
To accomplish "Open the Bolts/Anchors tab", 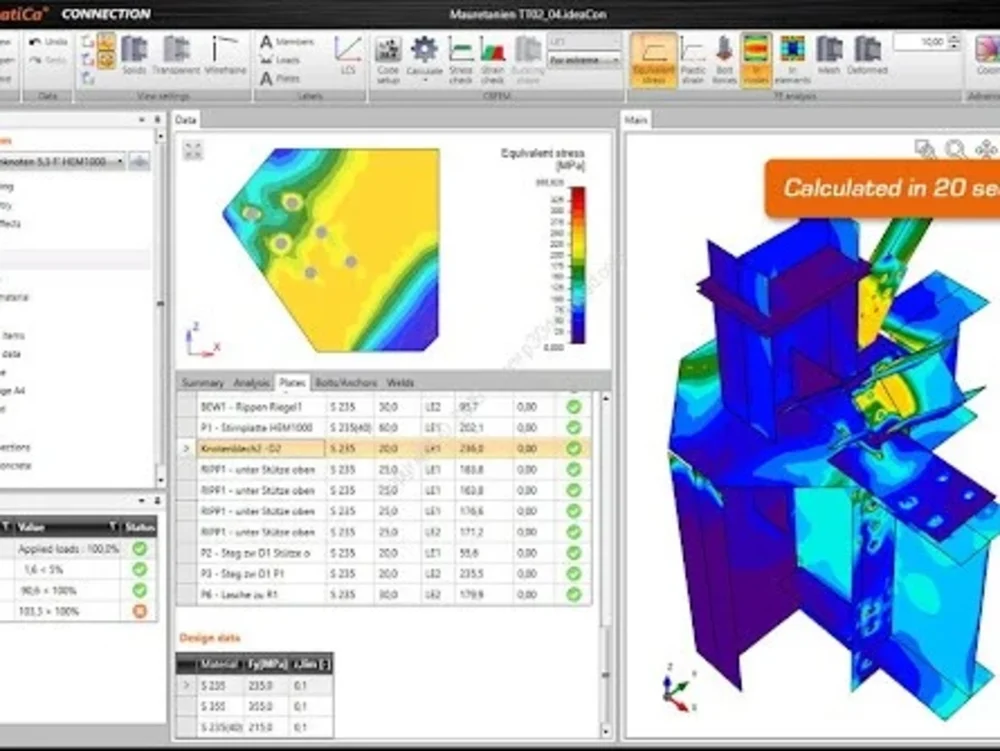I will pos(346,383).
